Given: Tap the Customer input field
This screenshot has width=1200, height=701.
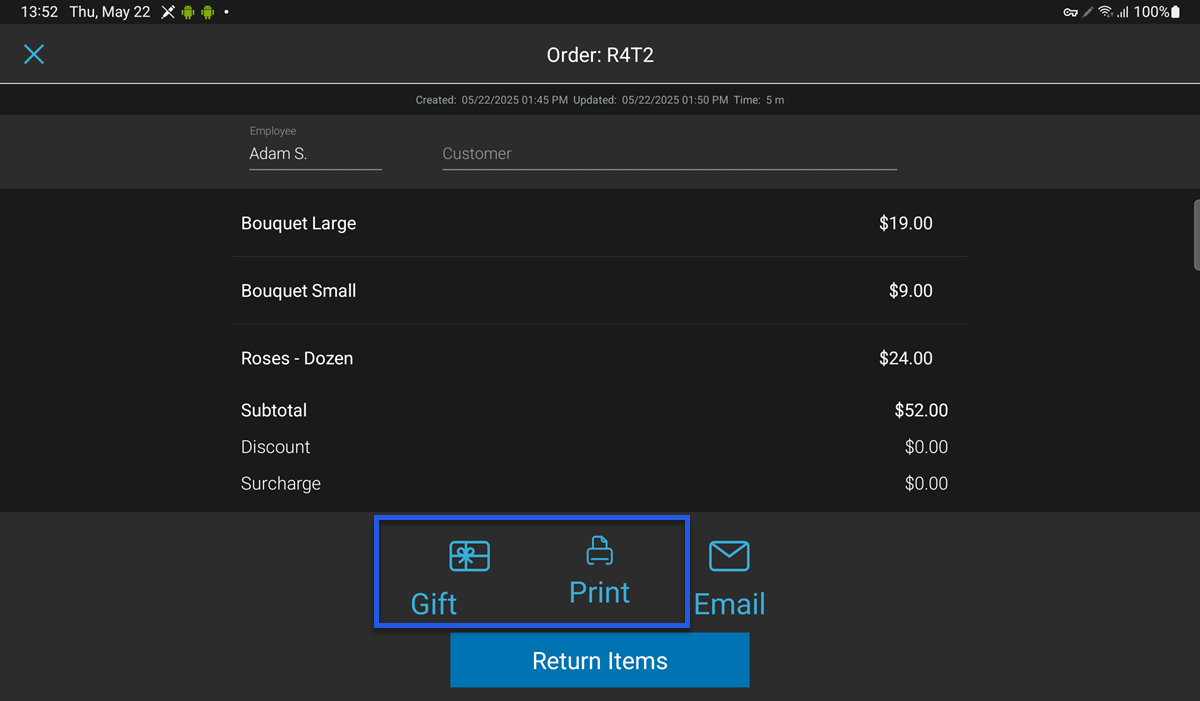Looking at the screenshot, I should coord(668,152).
